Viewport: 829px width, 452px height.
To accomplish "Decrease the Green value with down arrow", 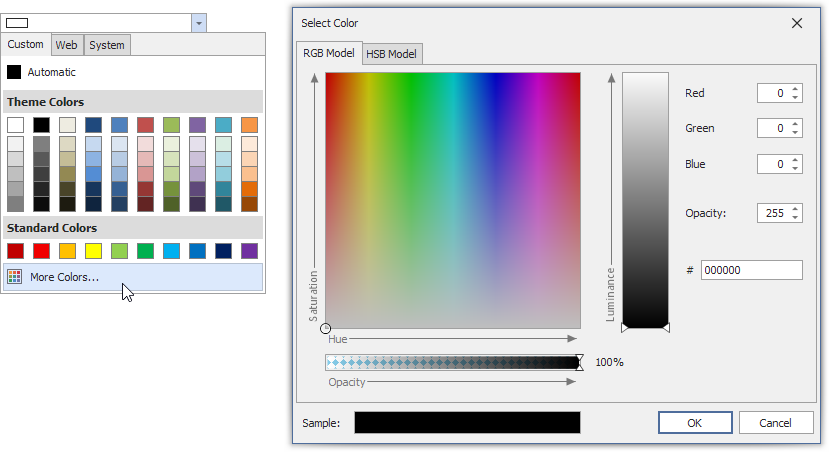I will 795,132.
